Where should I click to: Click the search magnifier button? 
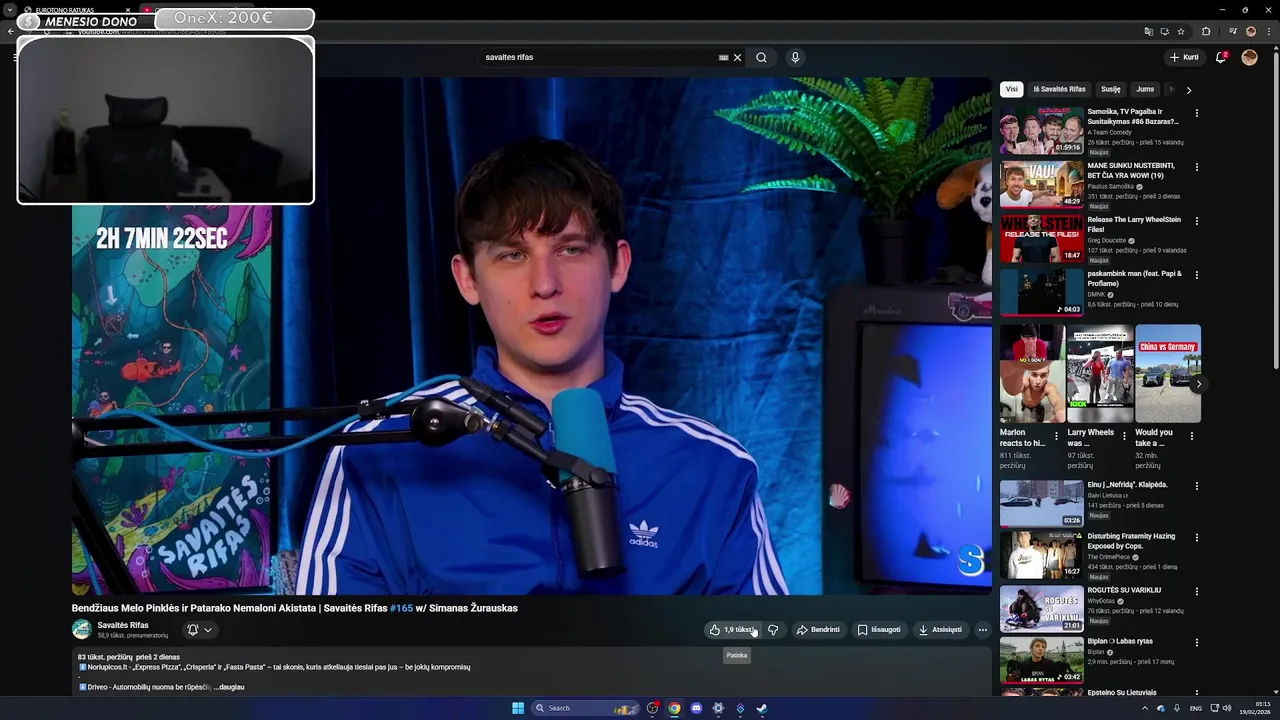click(x=761, y=57)
